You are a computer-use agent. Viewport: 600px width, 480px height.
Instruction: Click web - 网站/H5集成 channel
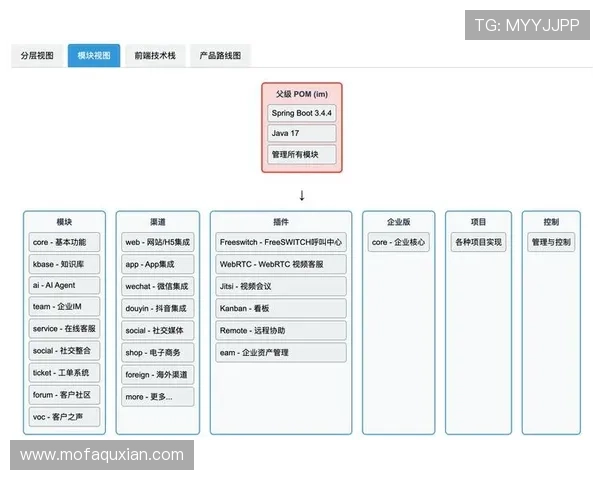pyautogui.click(x=158, y=242)
